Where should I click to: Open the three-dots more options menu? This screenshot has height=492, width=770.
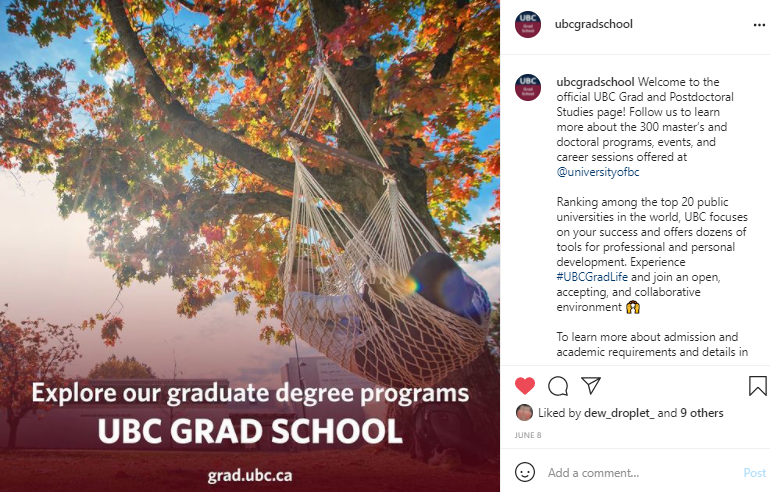(757, 24)
